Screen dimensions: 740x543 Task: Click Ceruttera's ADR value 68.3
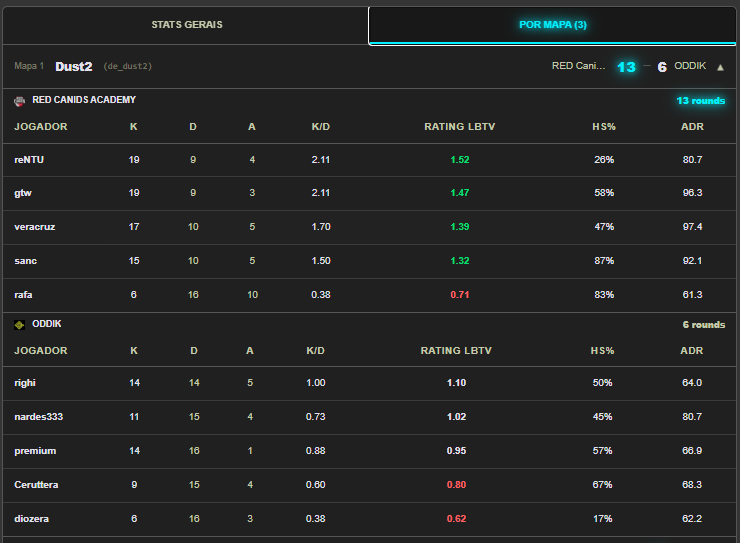coord(692,485)
